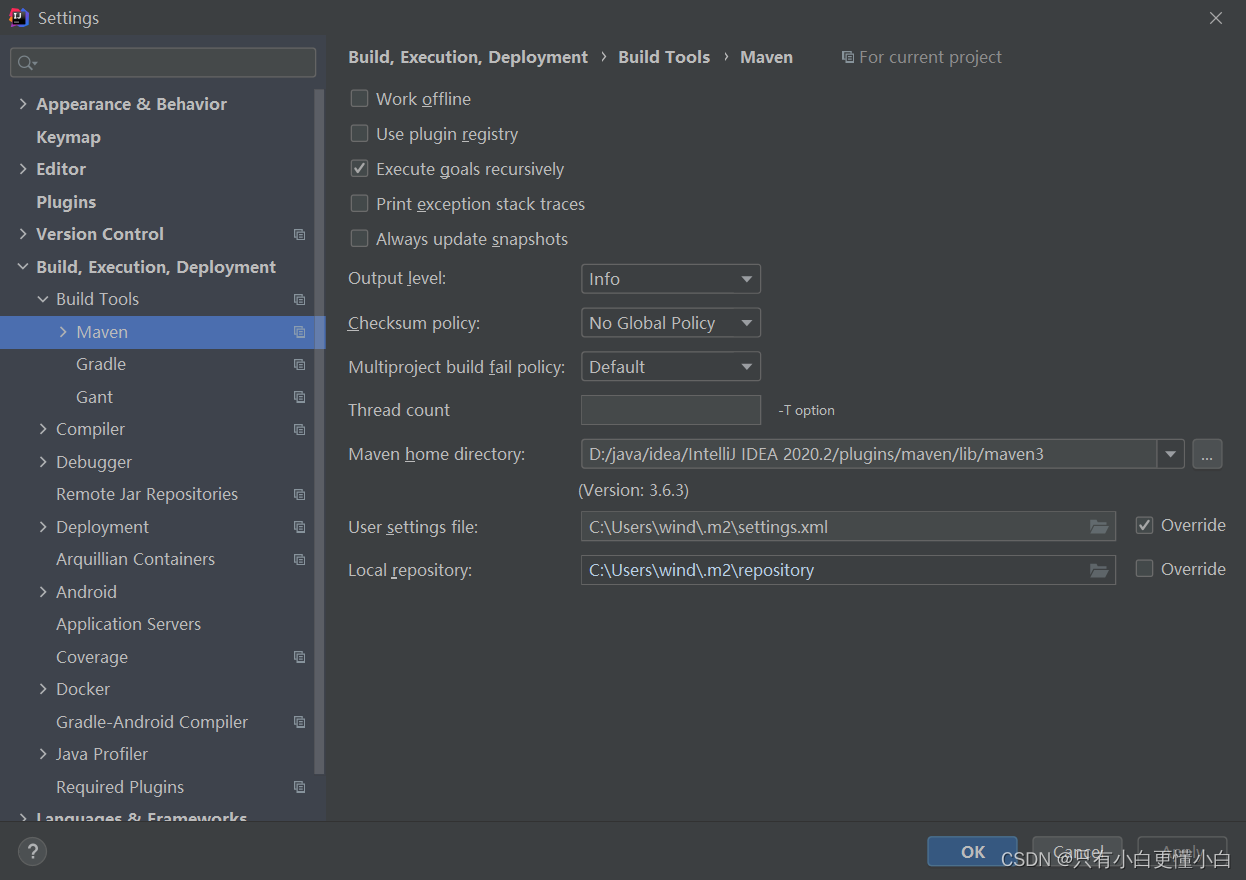Click the -T option label
Image resolution: width=1246 pixels, height=880 pixels.
tap(806, 410)
